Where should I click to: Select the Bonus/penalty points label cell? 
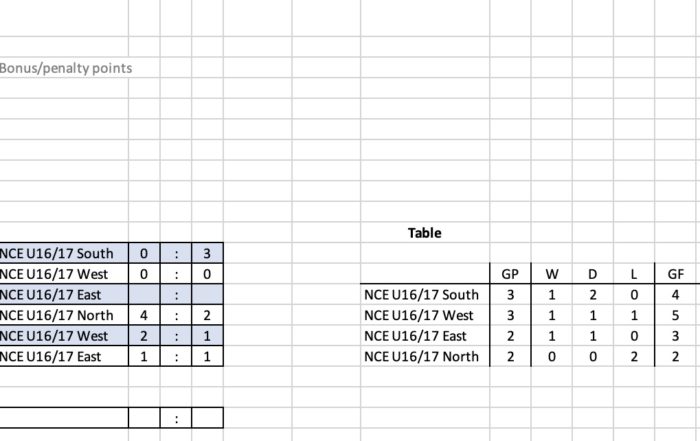click(x=64, y=68)
